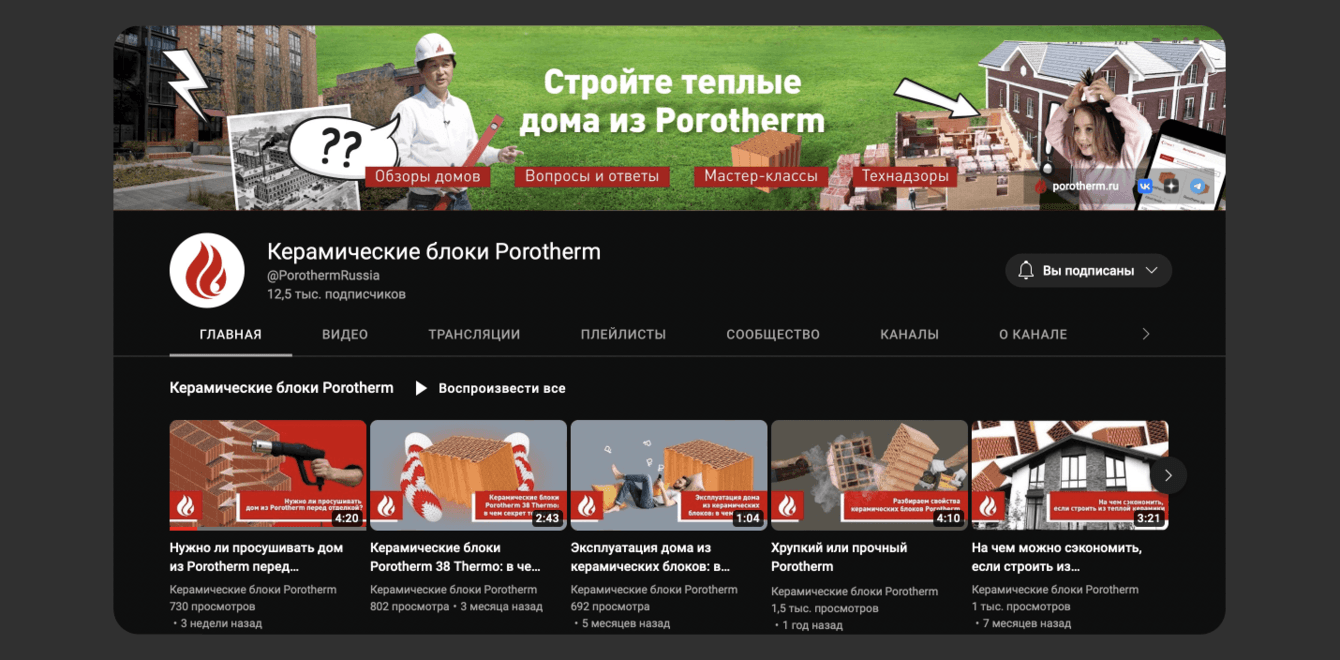
Task: Click the notification bell icon on the subscribe button
Action: 1025,270
